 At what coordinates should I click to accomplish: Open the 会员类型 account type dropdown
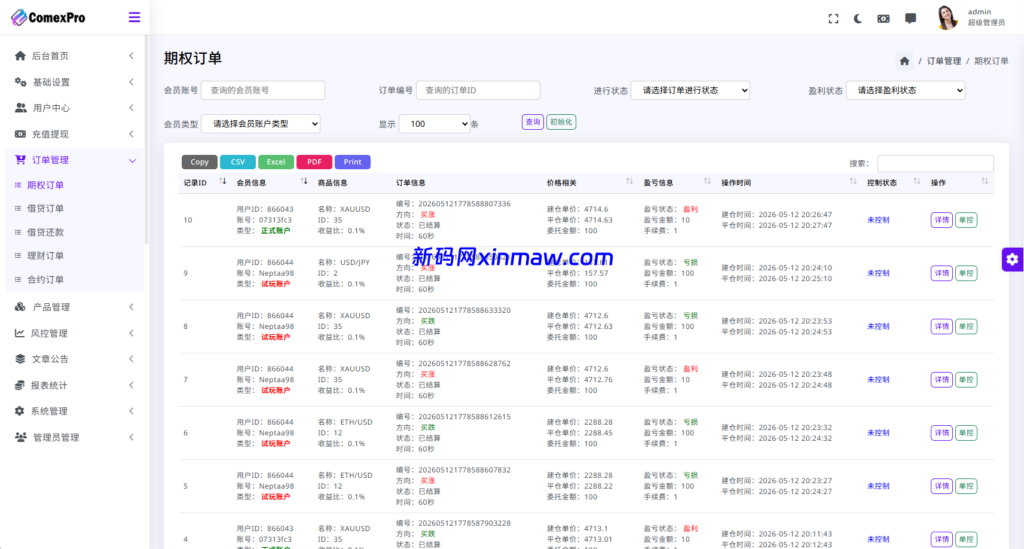pos(261,123)
